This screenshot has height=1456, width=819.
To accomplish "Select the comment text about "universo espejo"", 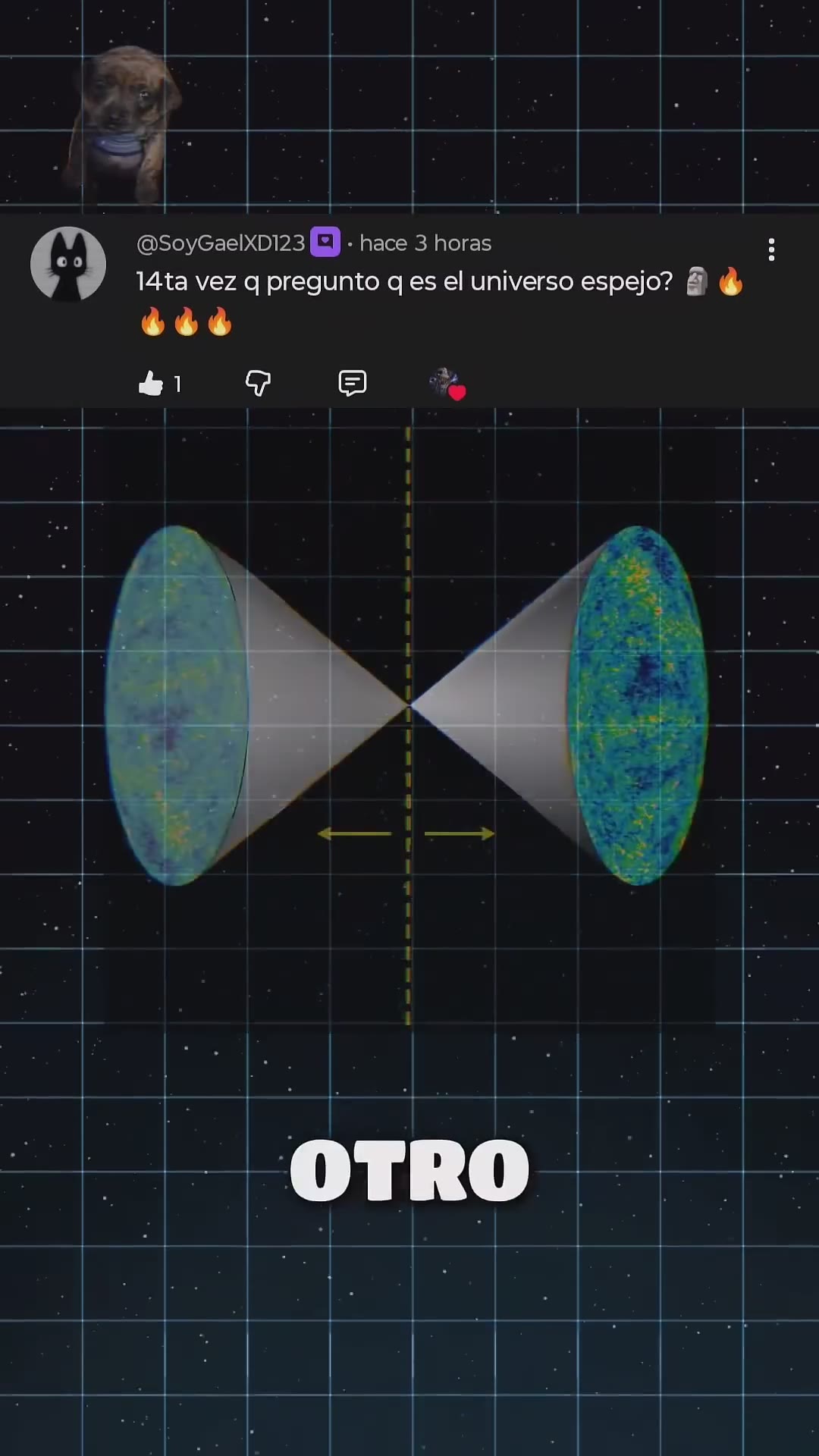I will tap(440, 301).
